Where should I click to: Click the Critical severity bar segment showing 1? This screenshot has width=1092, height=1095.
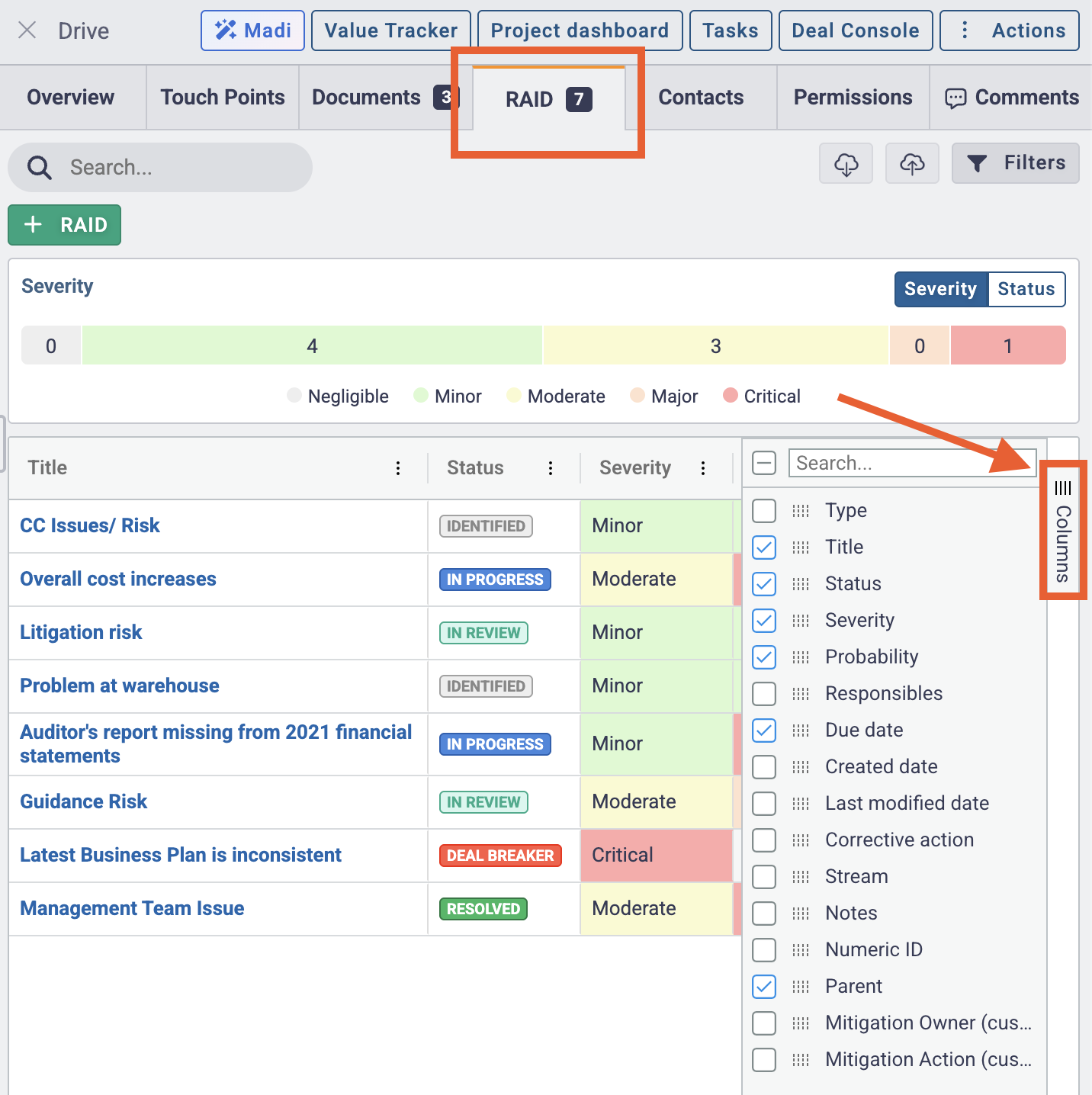click(1007, 345)
